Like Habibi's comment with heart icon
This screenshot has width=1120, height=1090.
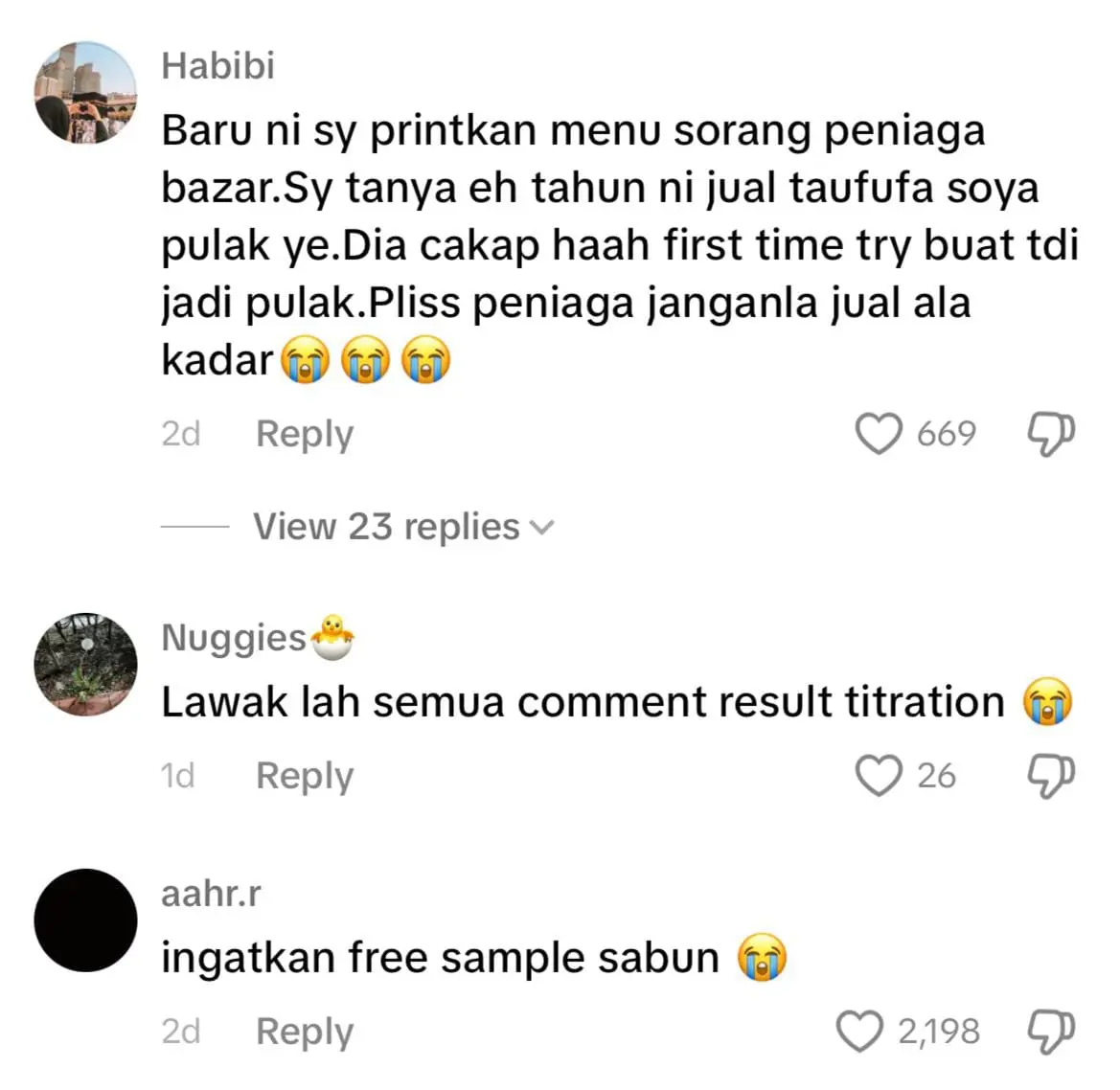879,434
